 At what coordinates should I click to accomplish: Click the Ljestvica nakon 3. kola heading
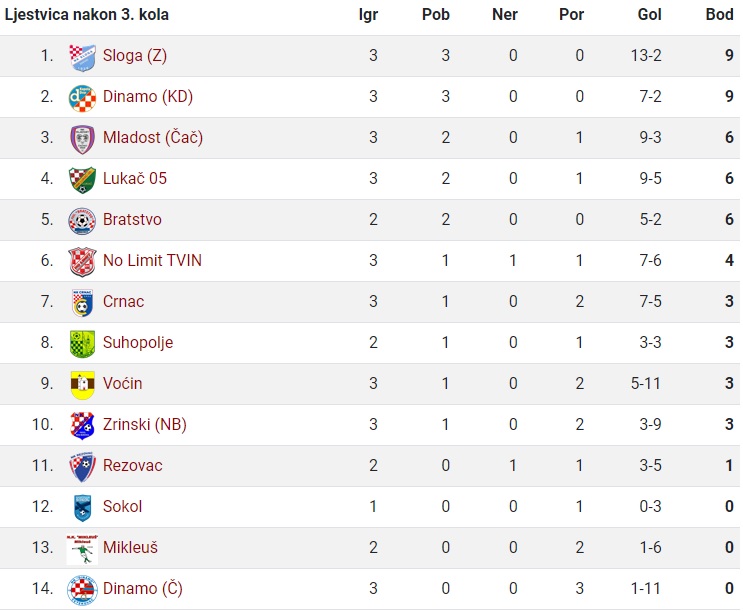tap(87, 15)
